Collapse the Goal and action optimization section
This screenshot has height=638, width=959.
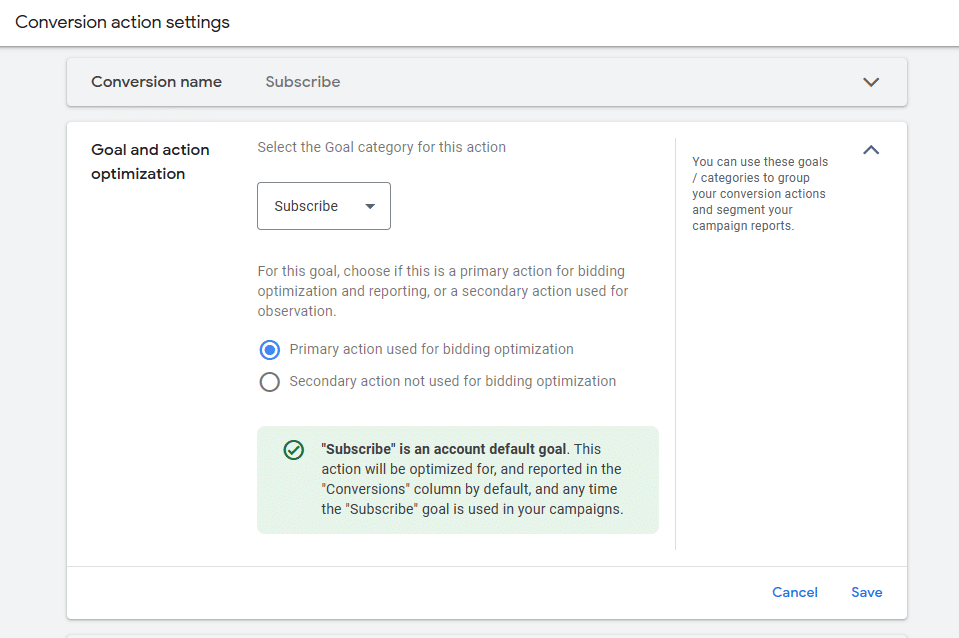point(871,150)
